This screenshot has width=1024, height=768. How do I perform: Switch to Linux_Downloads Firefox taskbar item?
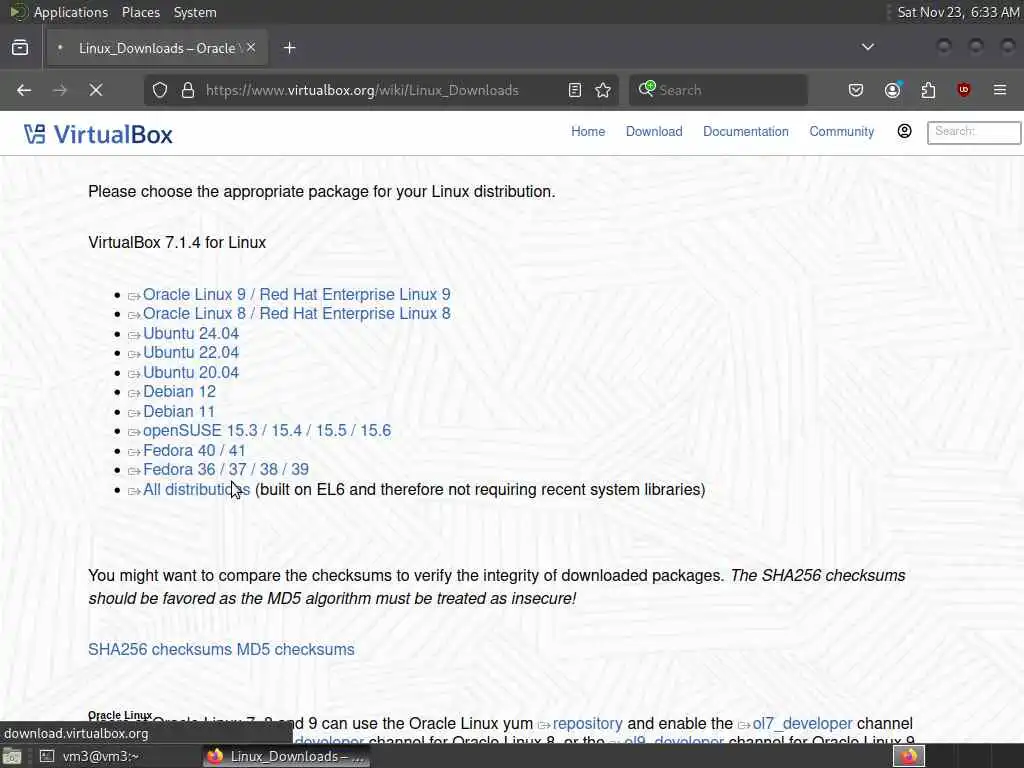[x=286, y=756]
